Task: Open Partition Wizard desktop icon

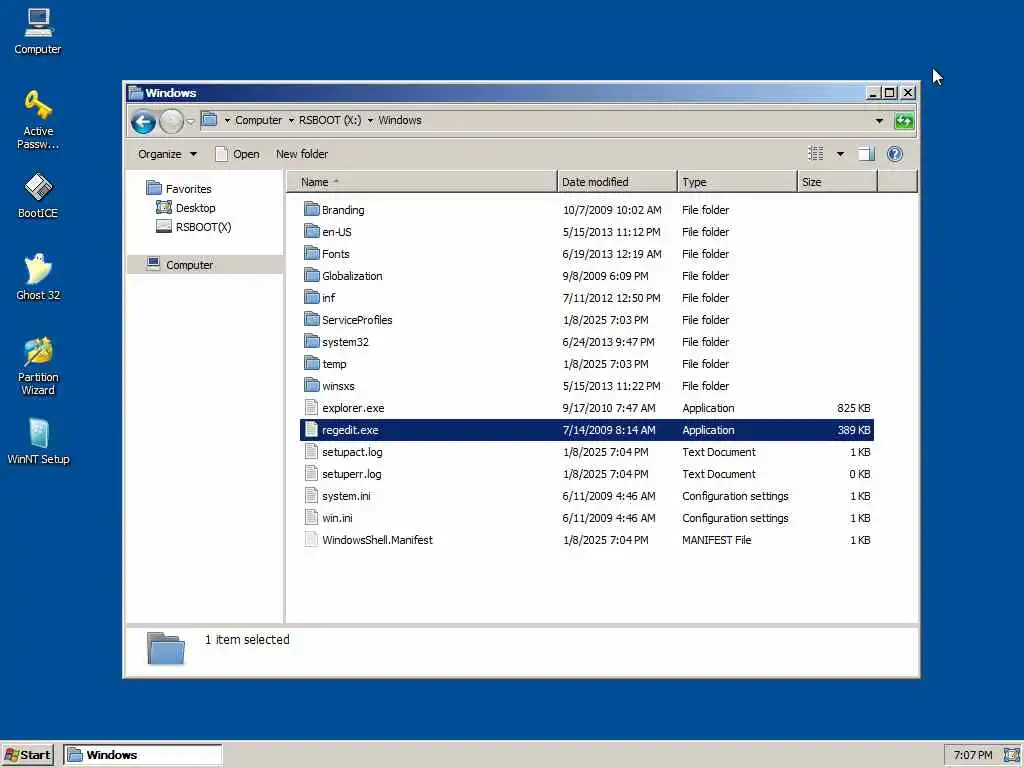Action: tap(38, 366)
